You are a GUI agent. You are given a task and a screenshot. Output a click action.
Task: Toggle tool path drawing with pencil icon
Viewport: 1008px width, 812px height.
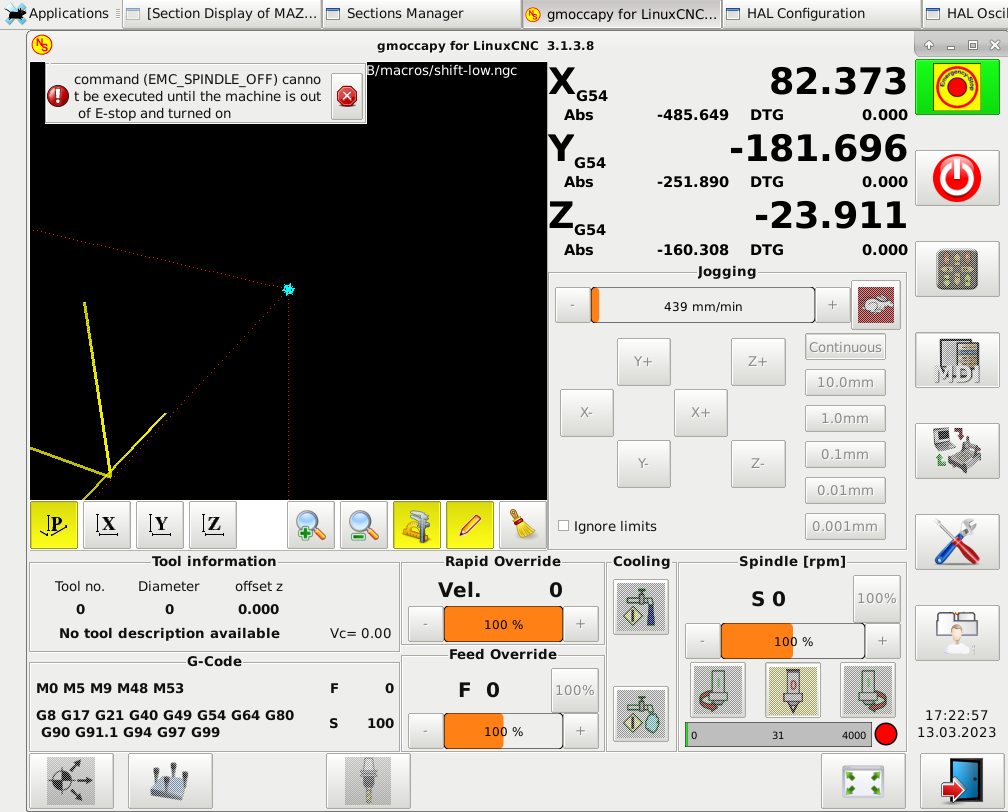tap(470, 525)
